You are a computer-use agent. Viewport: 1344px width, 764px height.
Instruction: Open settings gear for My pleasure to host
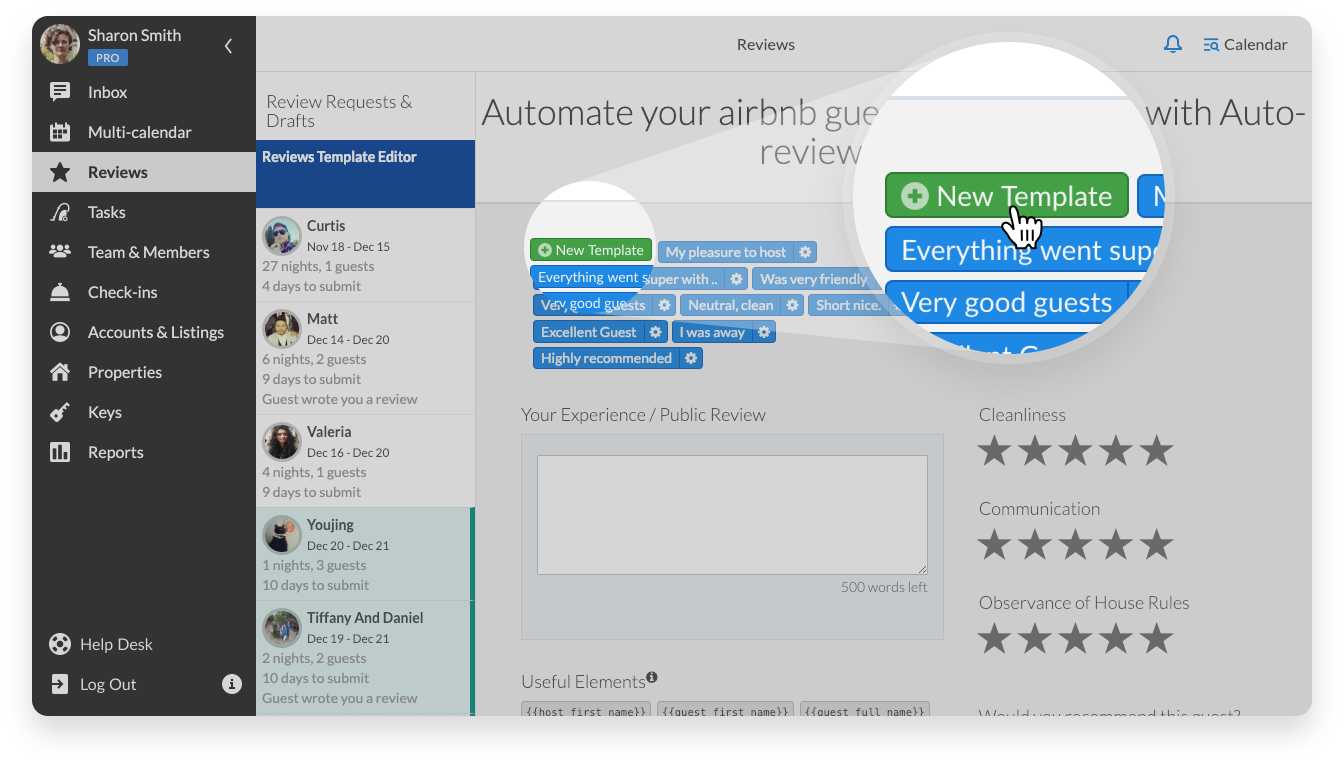[x=805, y=252]
